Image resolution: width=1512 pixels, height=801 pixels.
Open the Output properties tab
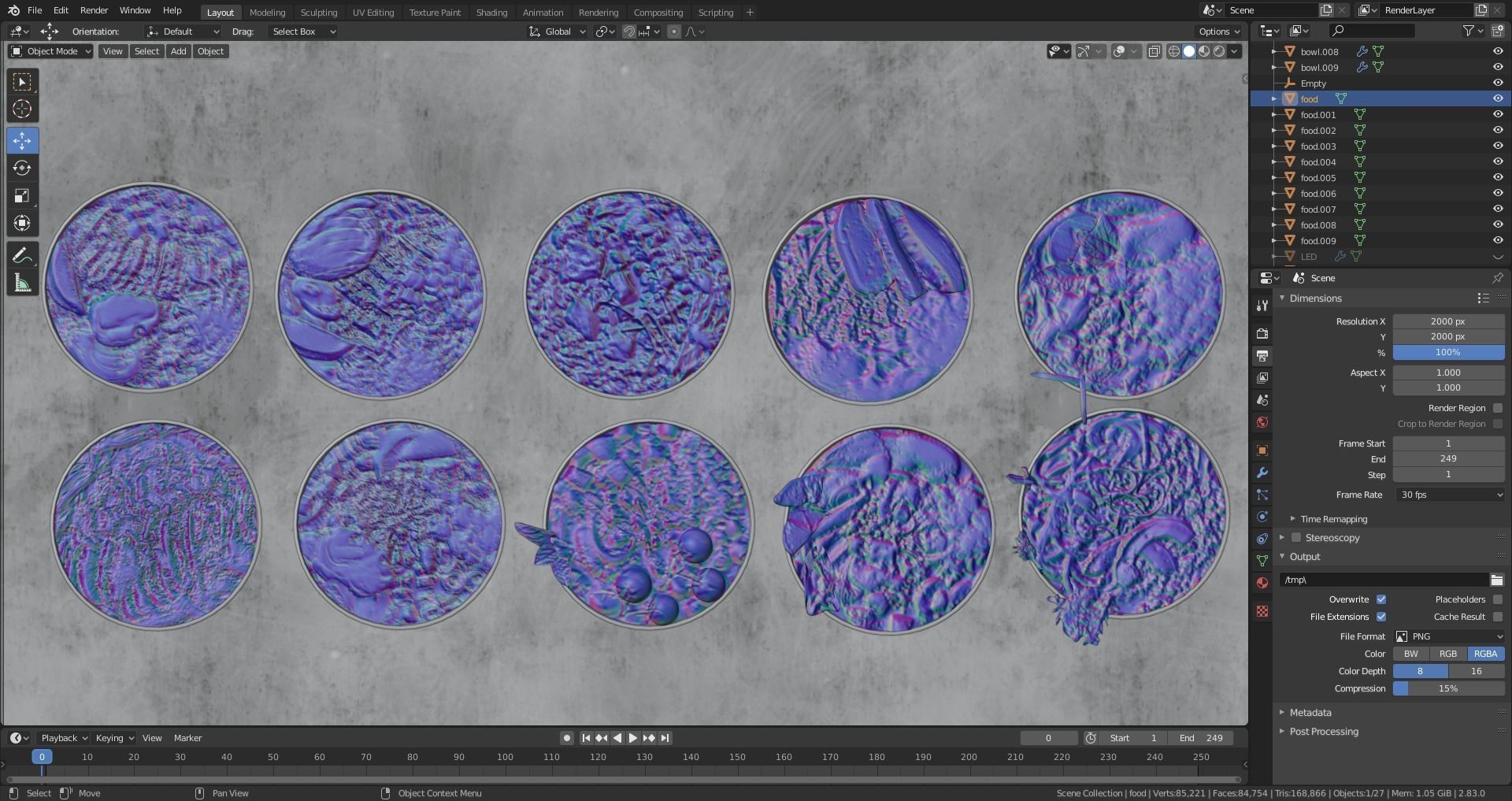[x=1262, y=355]
